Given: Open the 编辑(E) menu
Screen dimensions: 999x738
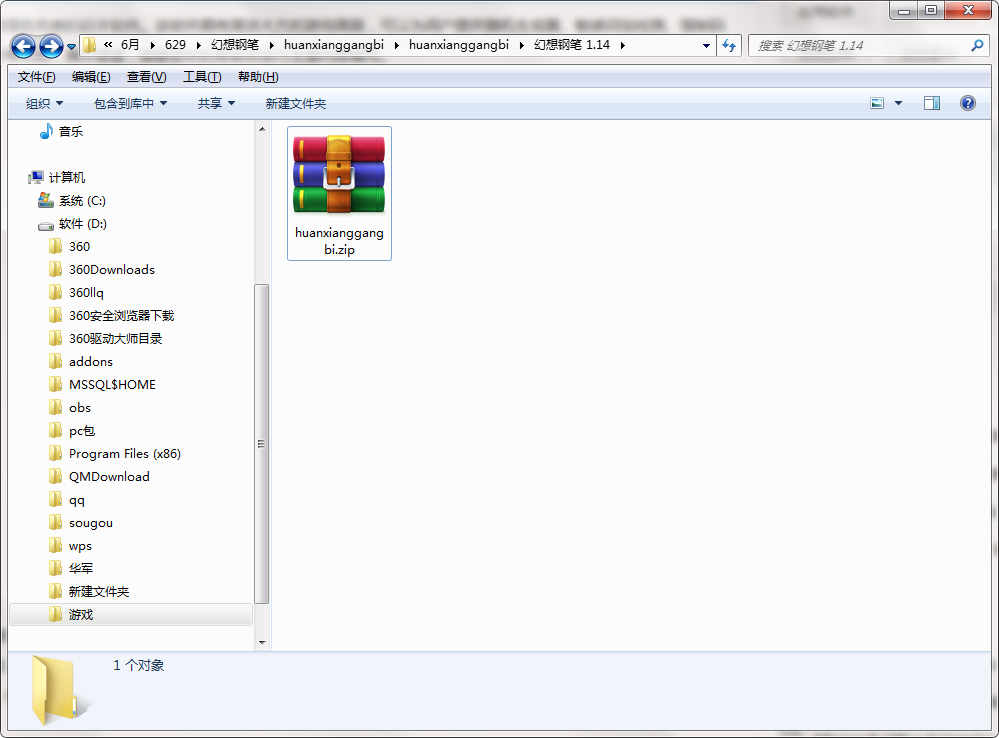Looking at the screenshot, I should (91, 77).
